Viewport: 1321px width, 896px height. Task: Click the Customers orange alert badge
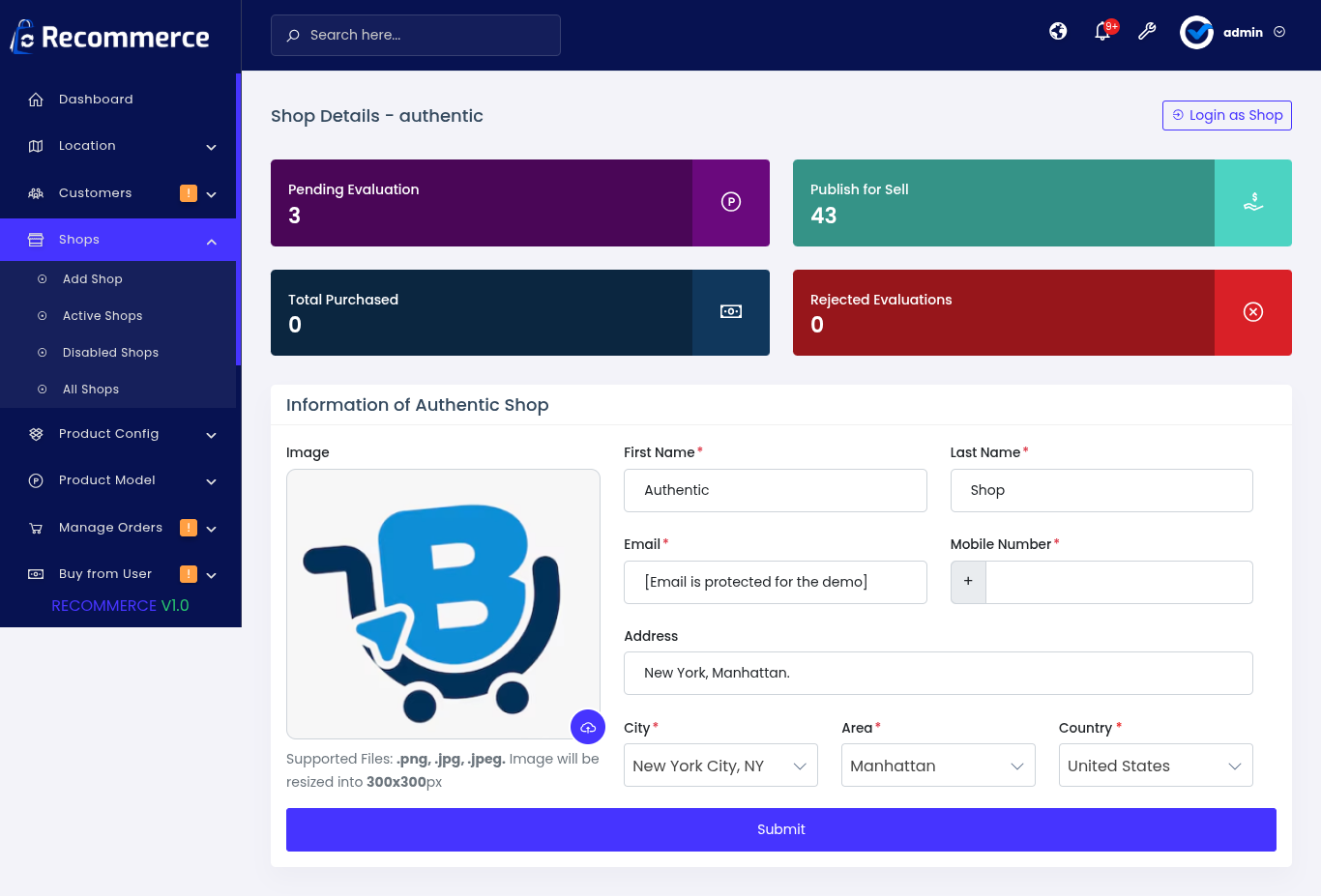point(189,193)
